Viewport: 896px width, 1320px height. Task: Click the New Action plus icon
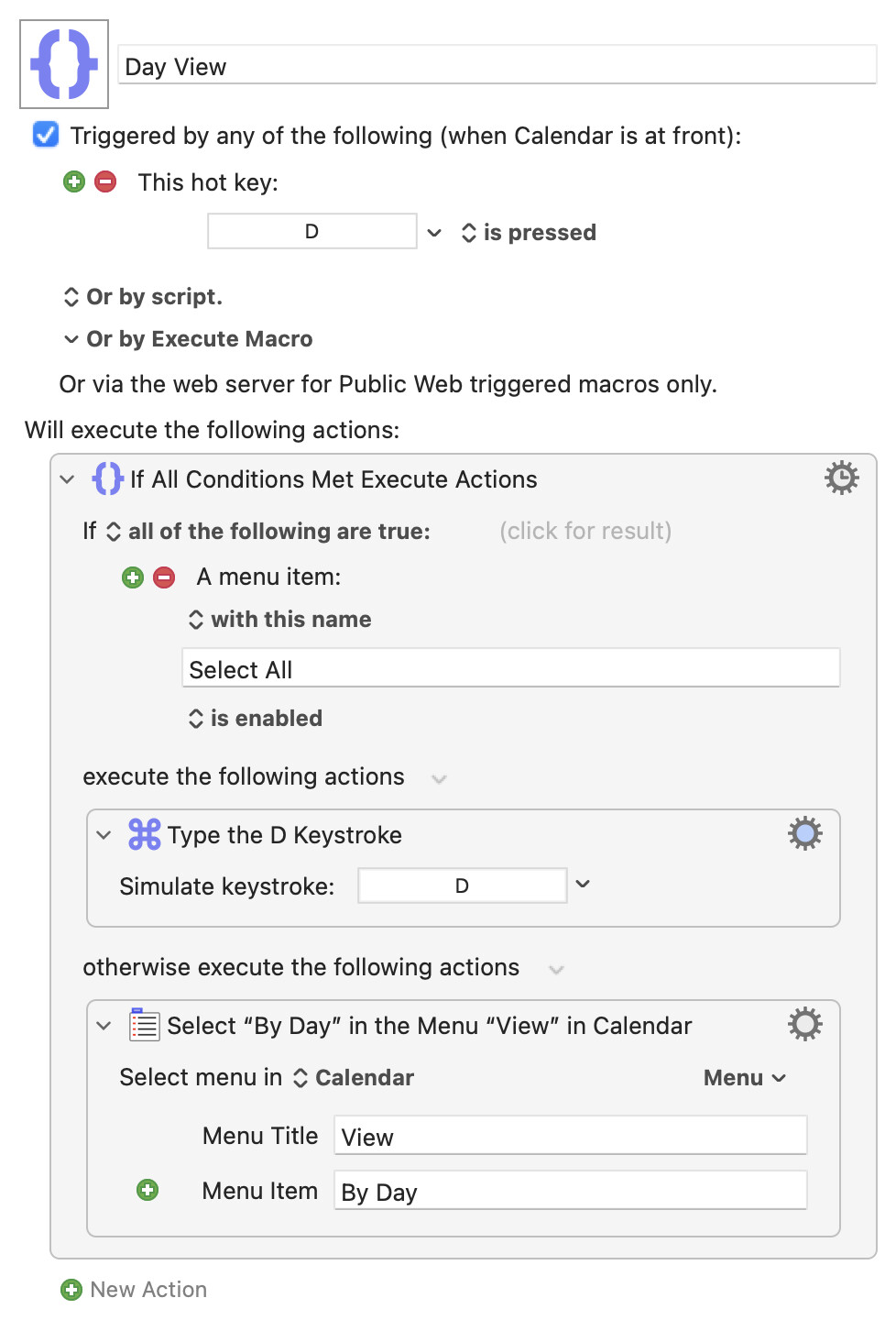(x=71, y=1290)
